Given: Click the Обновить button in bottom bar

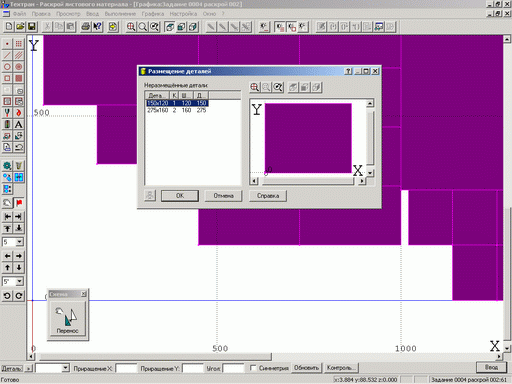Looking at the screenshot, I should (x=306, y=368).
